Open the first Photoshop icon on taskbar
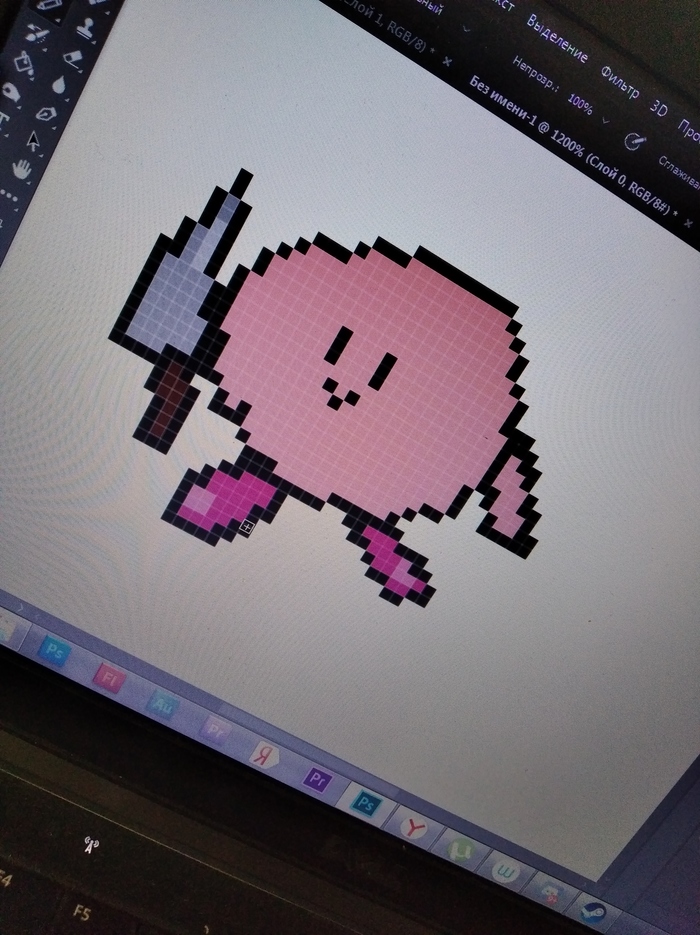 55,652
